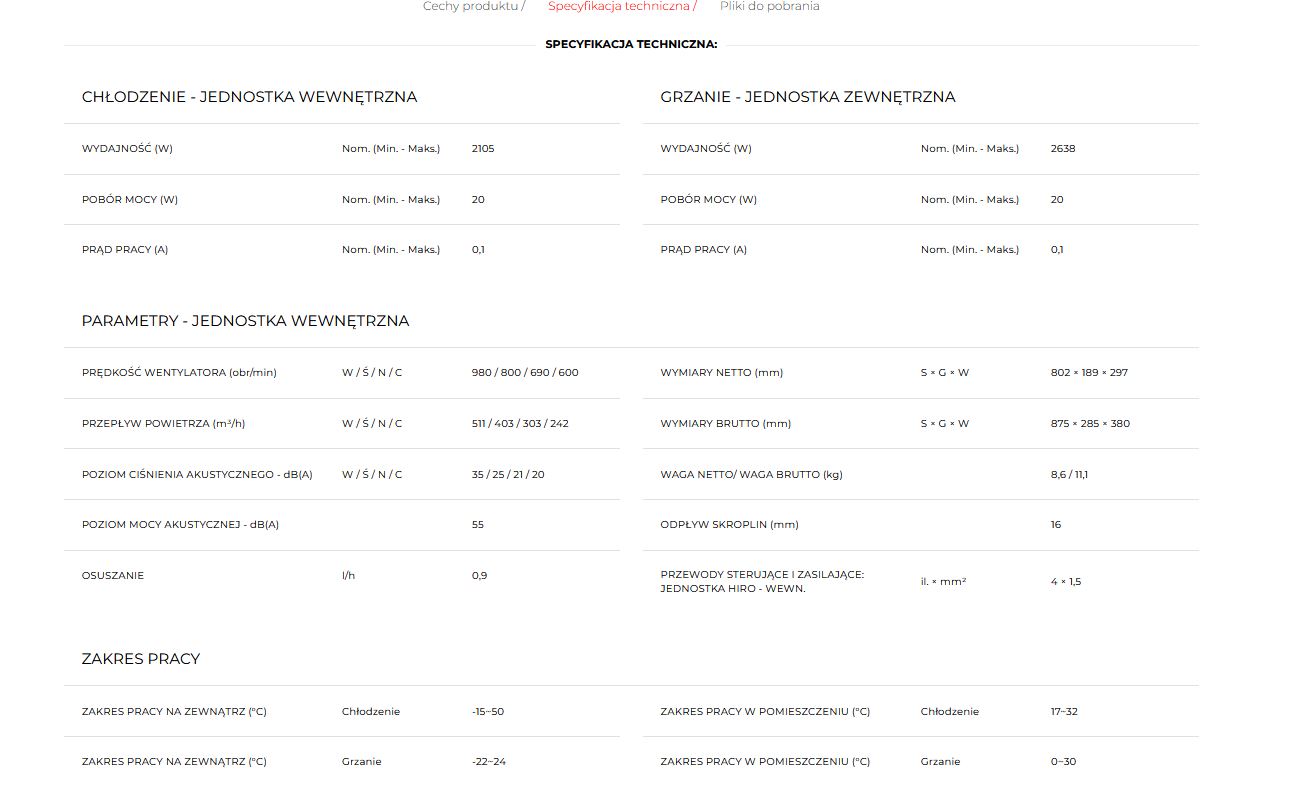The width and height of the screenshot is (1290, 812).
Task: Click the cooling capacity value 2105
Action: [483, 149]
